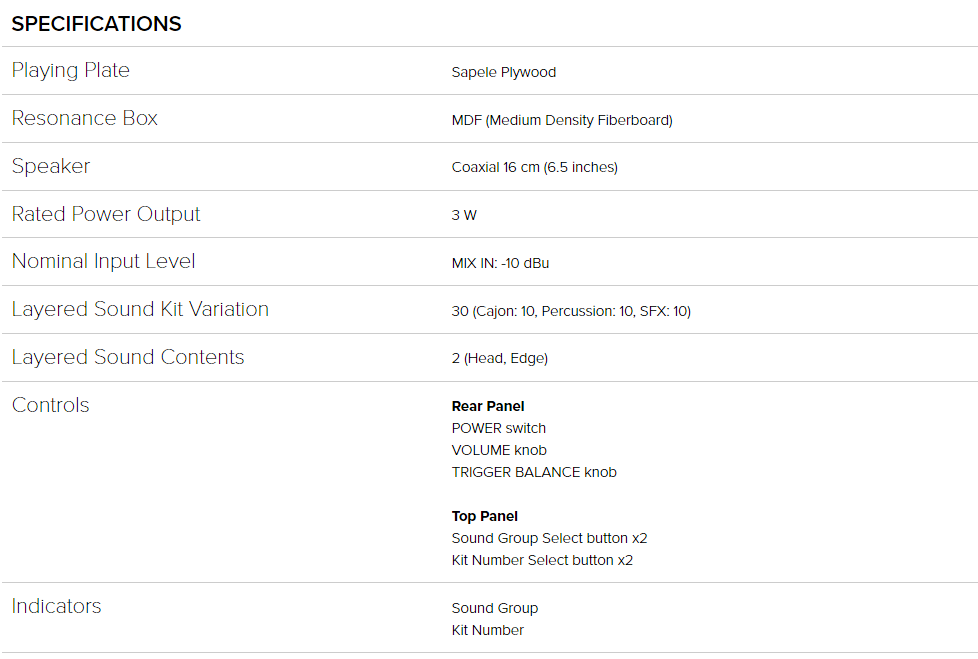Click the Kit Number Select button x2 text
Viewport: 978px width, 659px height.
tap(542, 560)
